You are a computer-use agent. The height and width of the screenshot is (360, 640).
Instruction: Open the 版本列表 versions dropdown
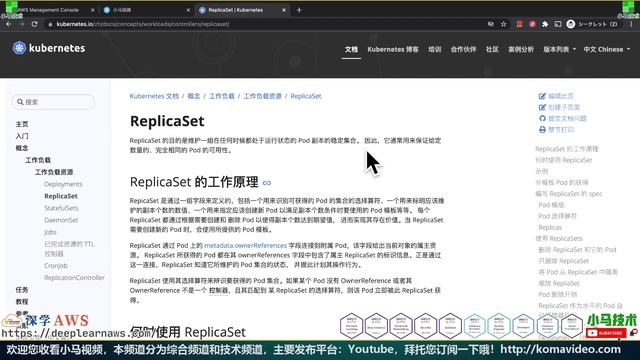(559, 49)
